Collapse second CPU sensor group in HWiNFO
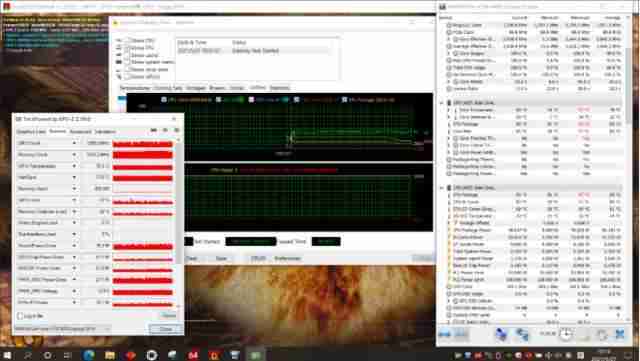Screen dimensions: 640x361 [x=442, y=188]
